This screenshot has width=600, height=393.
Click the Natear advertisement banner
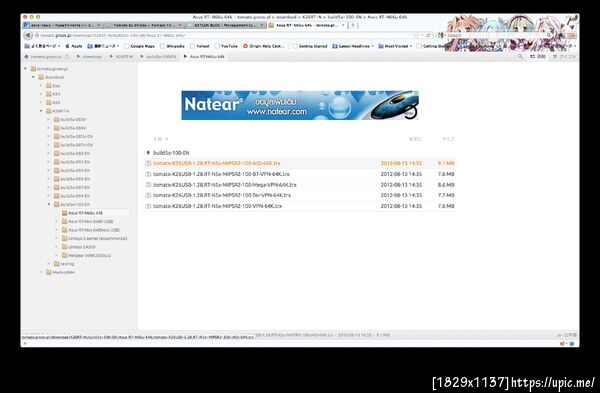[300, 105]
